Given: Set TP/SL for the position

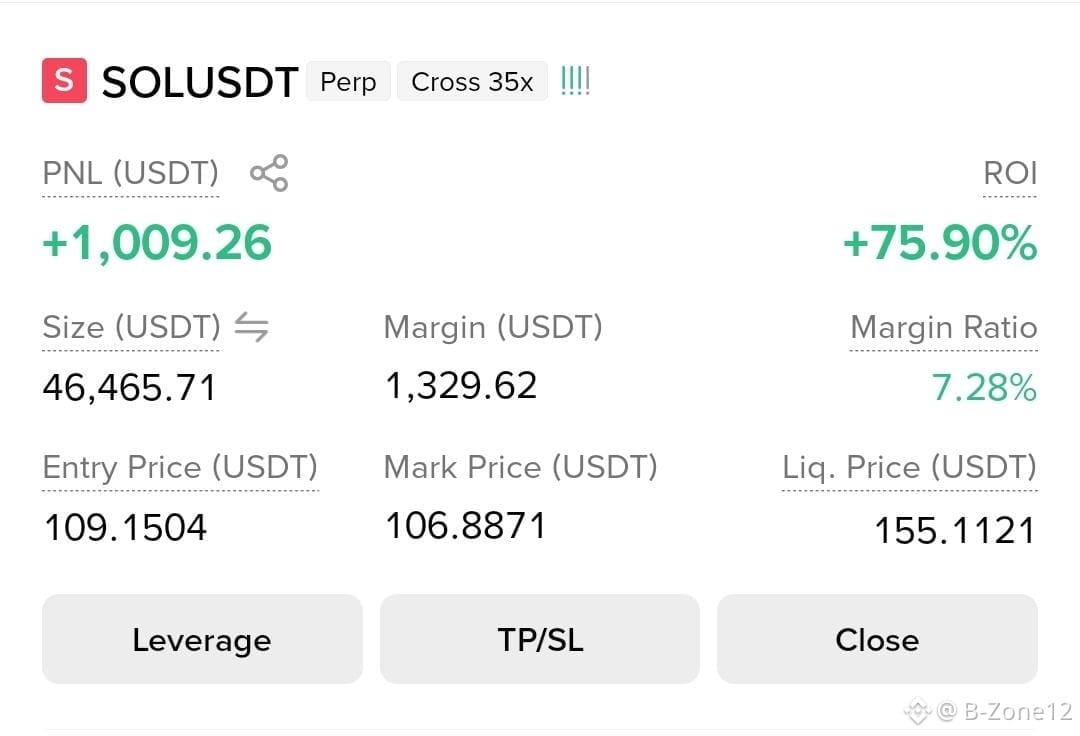Looking at the screenshot, I should click(x=539, y=639).
